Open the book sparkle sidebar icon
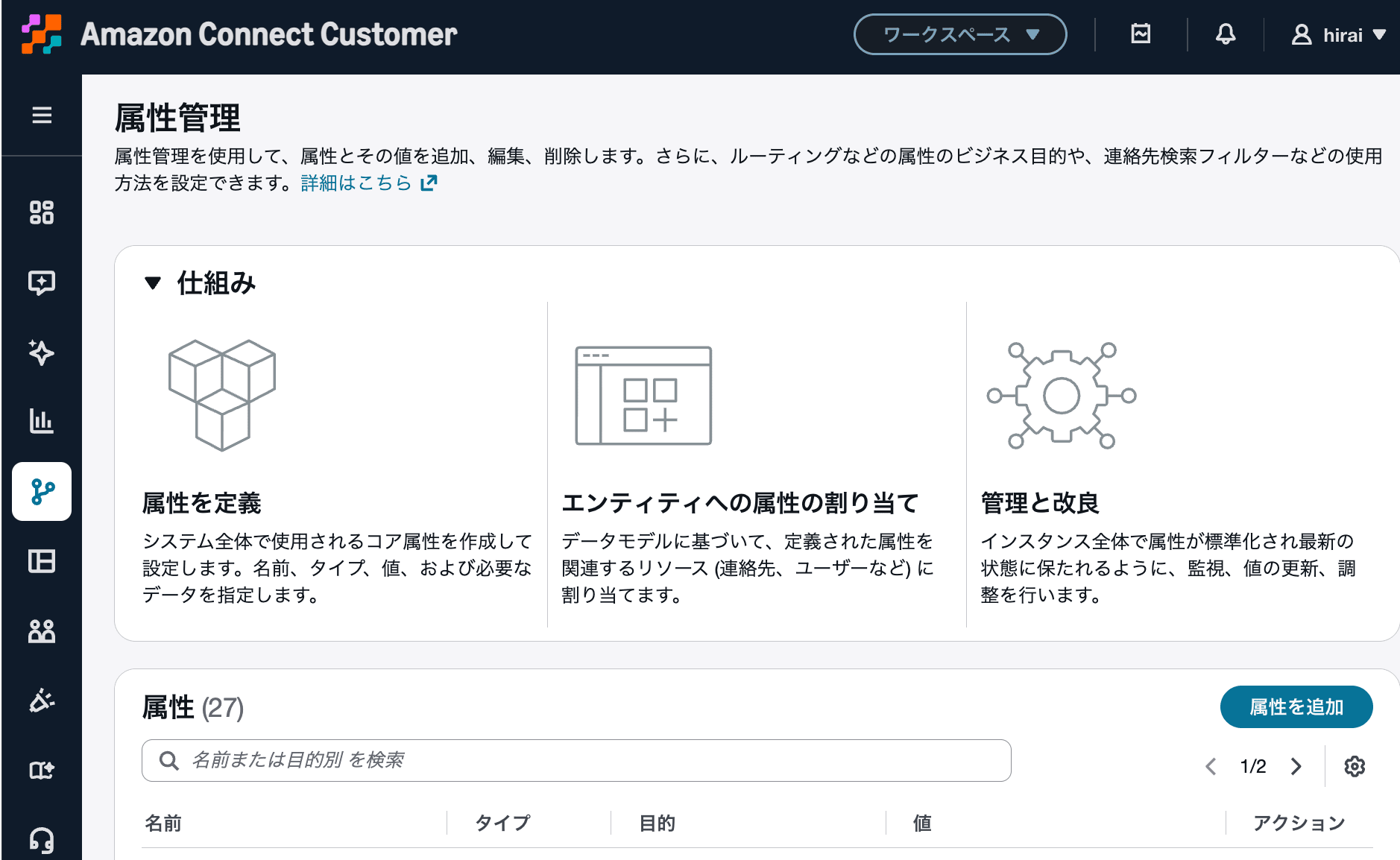The height and width of the screenshot is (860, 1400). [x=42, y=770]
